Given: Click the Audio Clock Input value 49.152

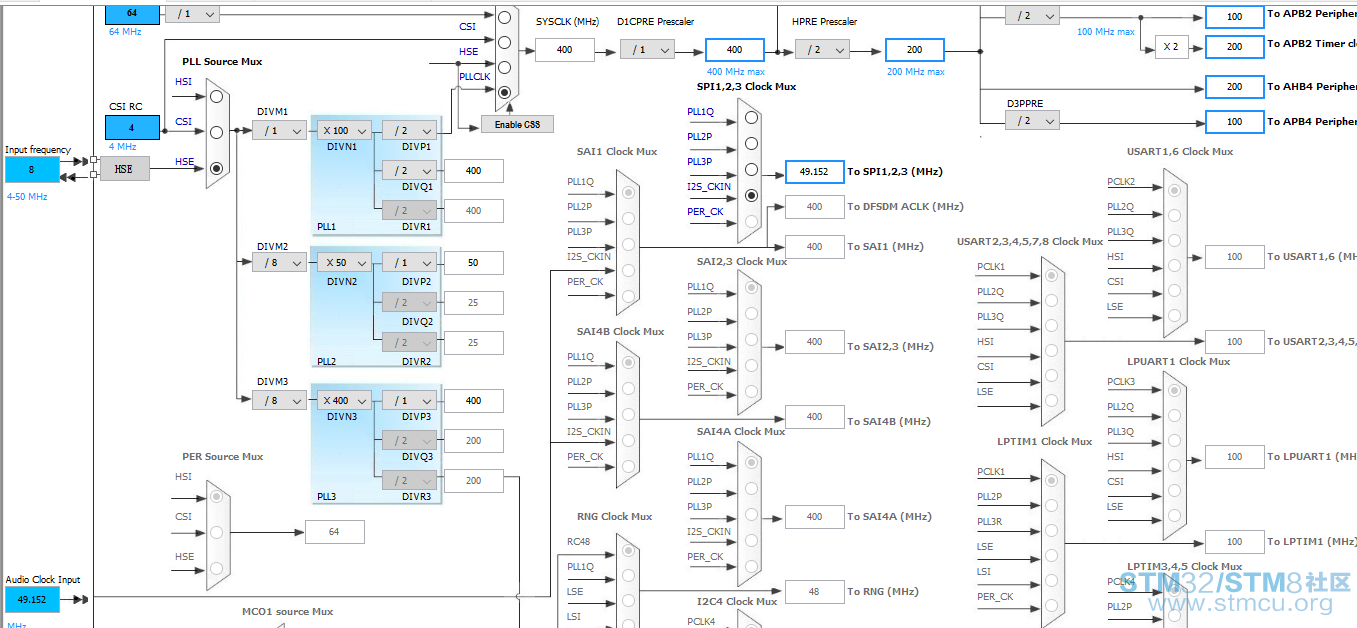Looking at the screenshot, I should coord(32,600).
